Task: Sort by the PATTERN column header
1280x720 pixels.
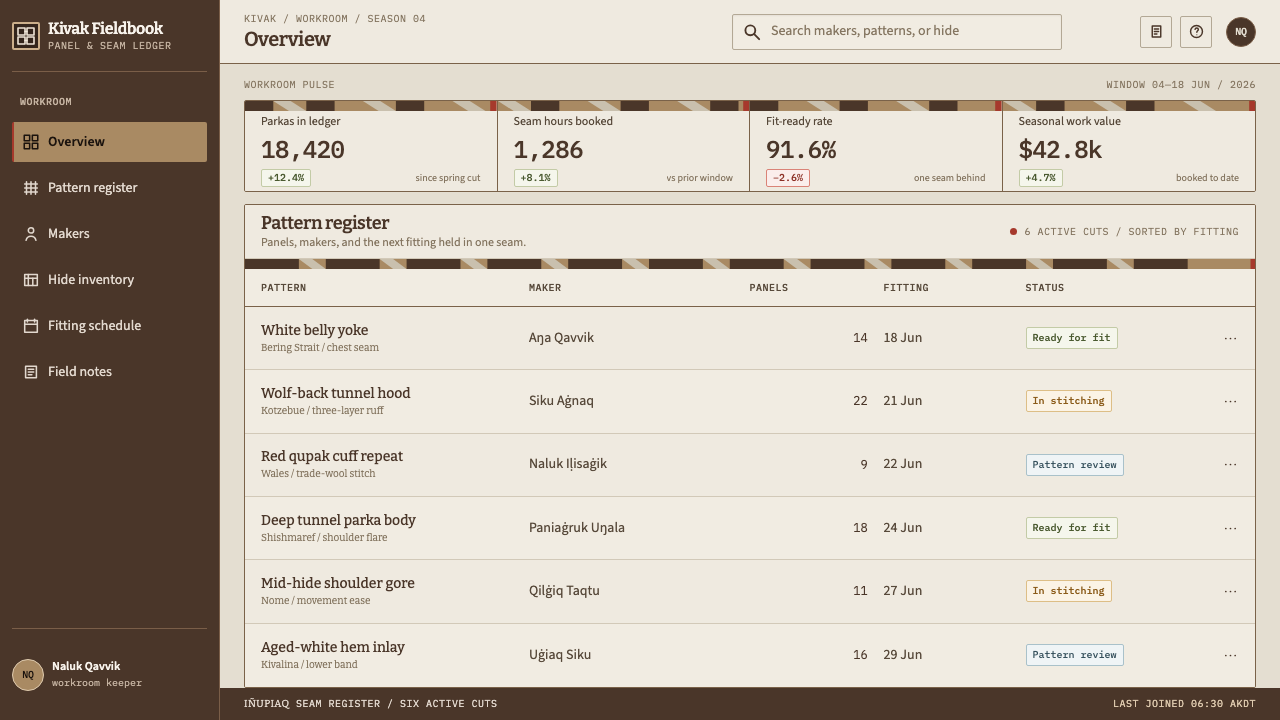Action: [x=284, y=288]
